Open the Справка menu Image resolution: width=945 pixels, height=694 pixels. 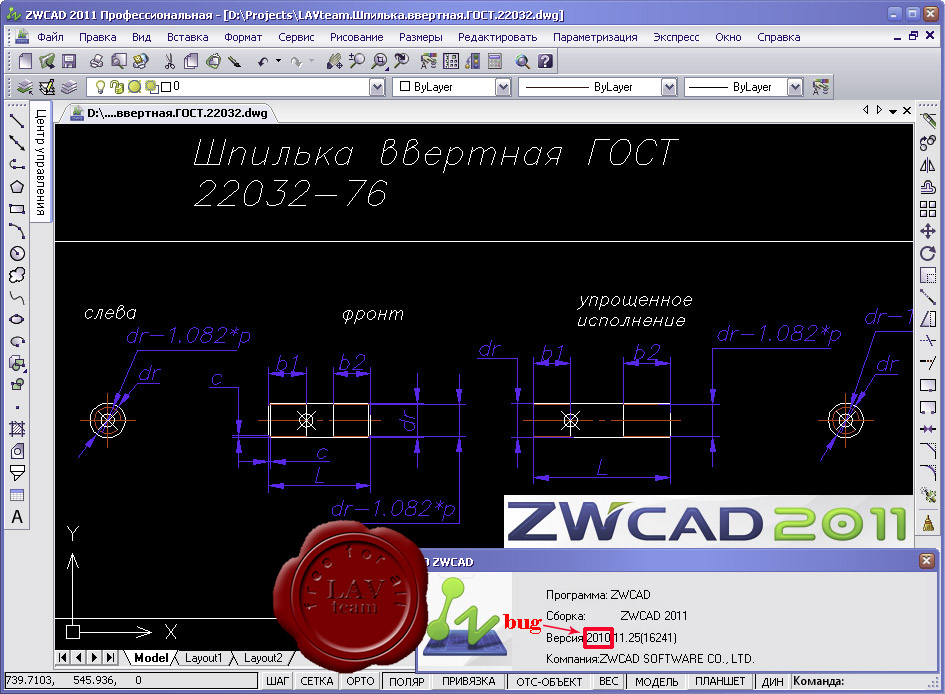[x=779, y=37]
